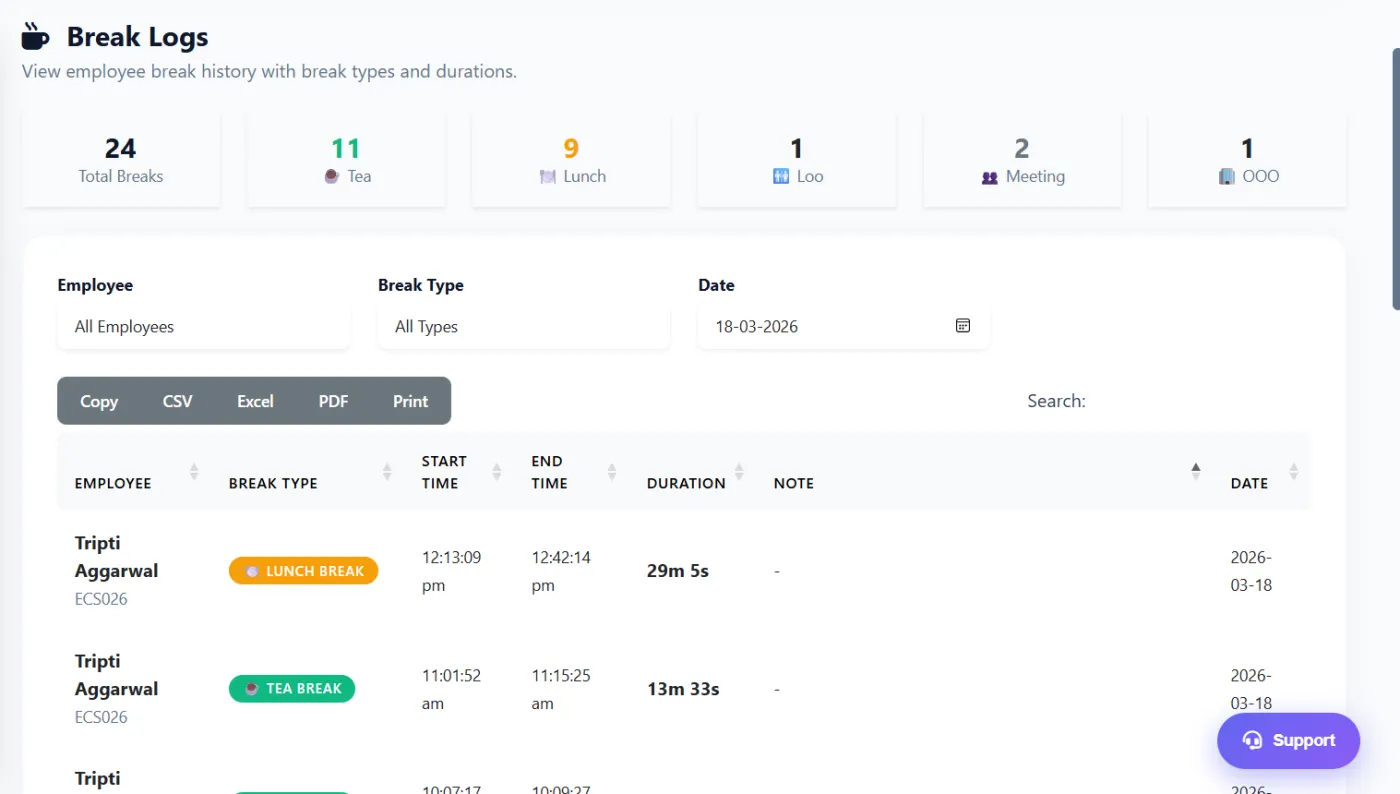Click start time 12:13:09 pm
This screenshot has width=1400, height=794.
(451, 571)
